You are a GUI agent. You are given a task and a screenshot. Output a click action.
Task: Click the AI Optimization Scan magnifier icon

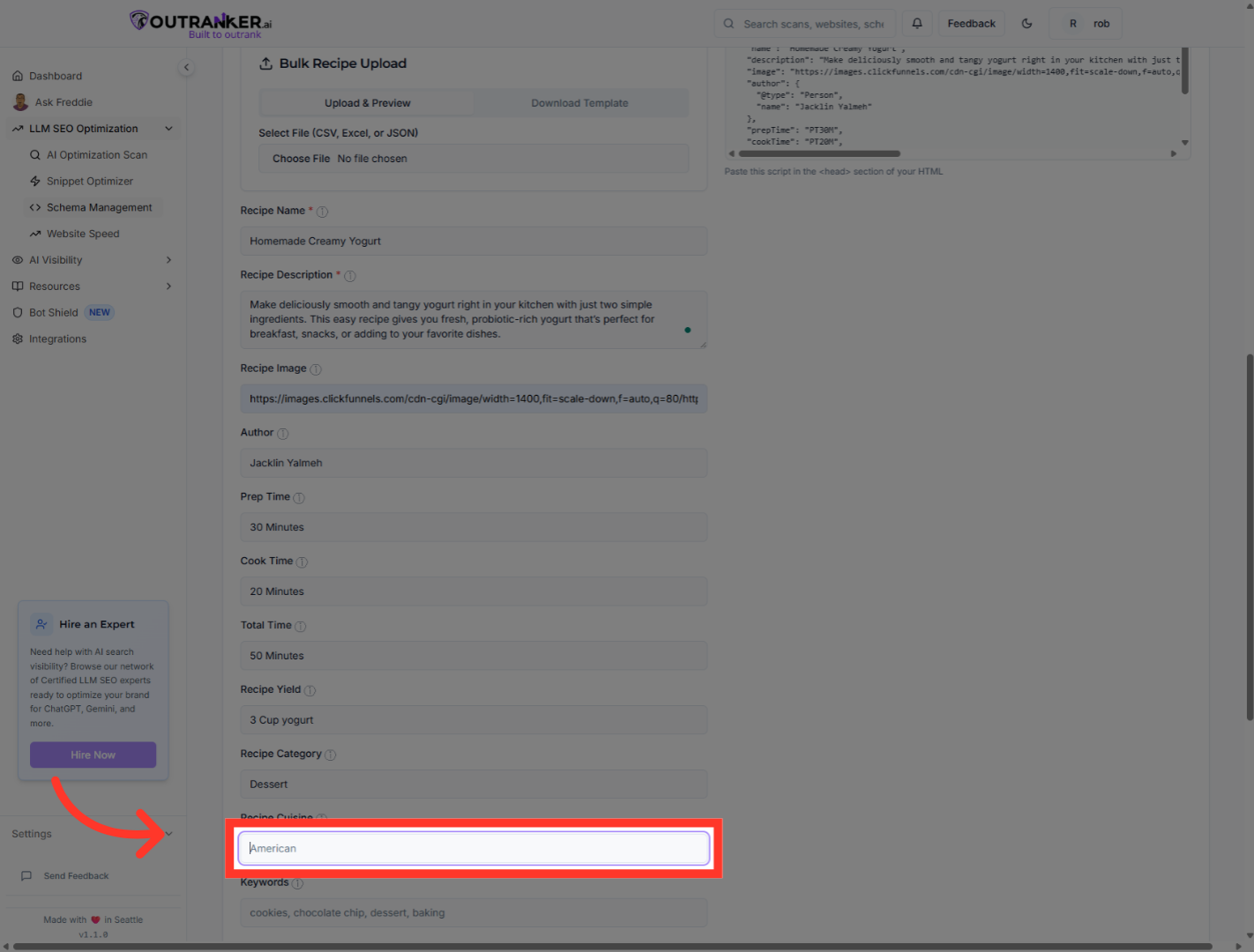point(35,155)
